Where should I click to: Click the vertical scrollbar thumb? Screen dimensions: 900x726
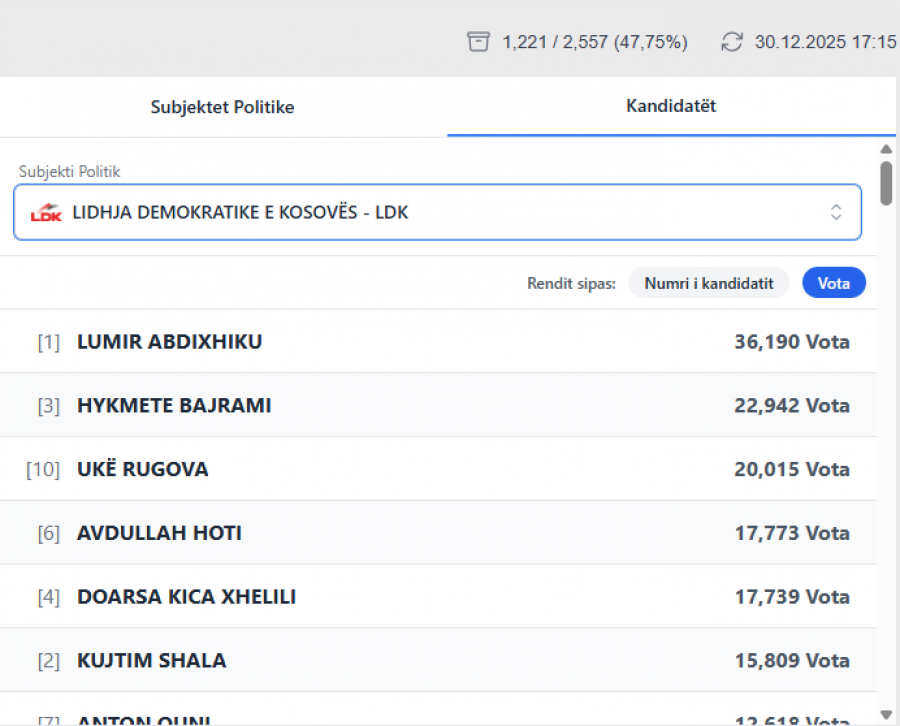click(x=886, y=183)
